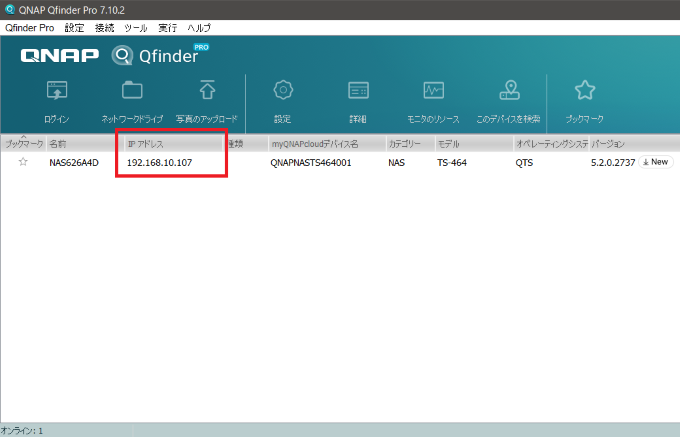
Task: Sort by IP アドレス column header
Action: (173, 144)
